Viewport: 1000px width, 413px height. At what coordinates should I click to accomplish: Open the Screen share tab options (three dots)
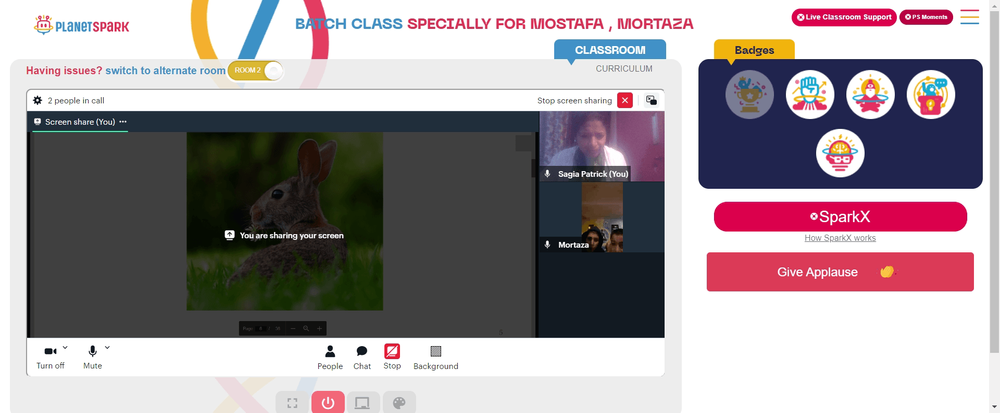(x=122, y=122)
